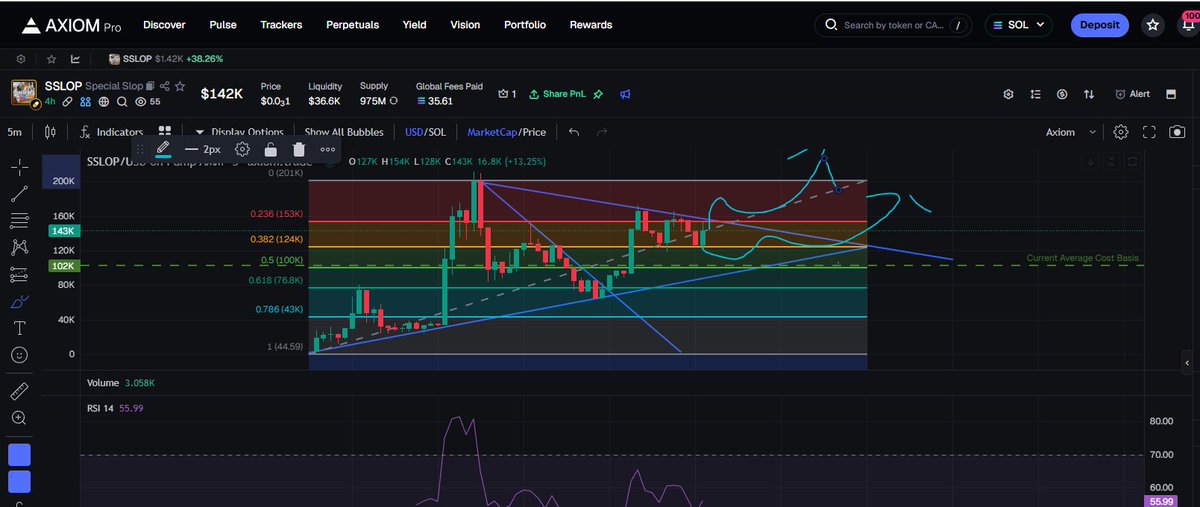Enter fullscreen chart mode

[x=1149, y=132]
